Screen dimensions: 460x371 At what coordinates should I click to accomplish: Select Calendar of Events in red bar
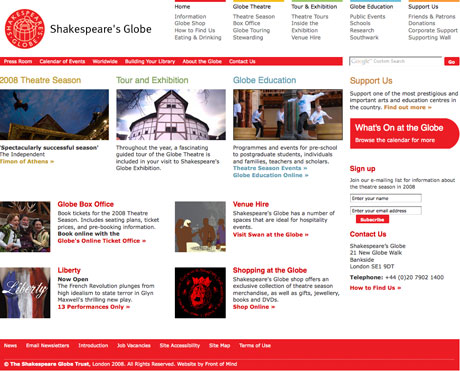pos(62,61)
